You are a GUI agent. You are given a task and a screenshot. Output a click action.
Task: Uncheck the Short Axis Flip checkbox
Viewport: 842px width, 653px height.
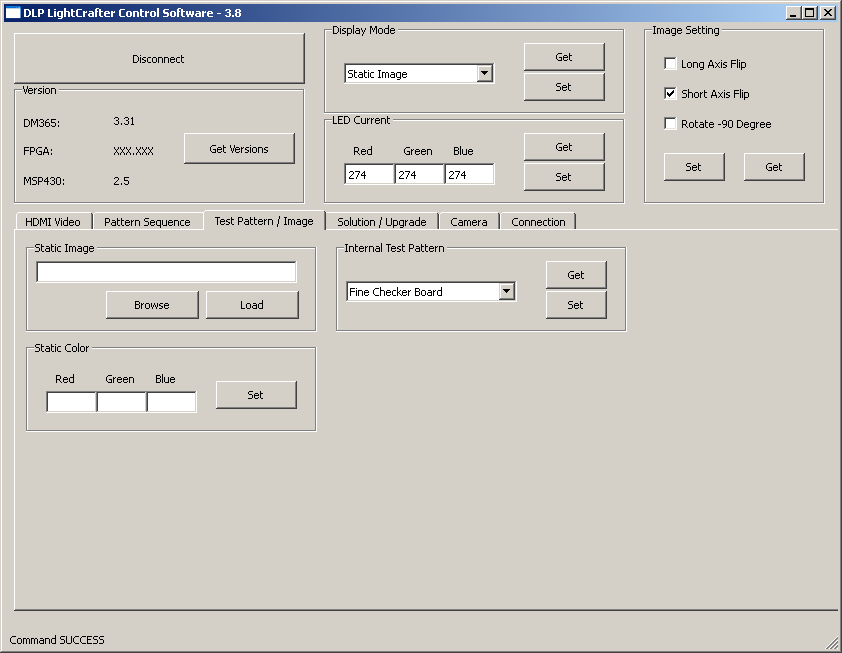coord(670,94)
